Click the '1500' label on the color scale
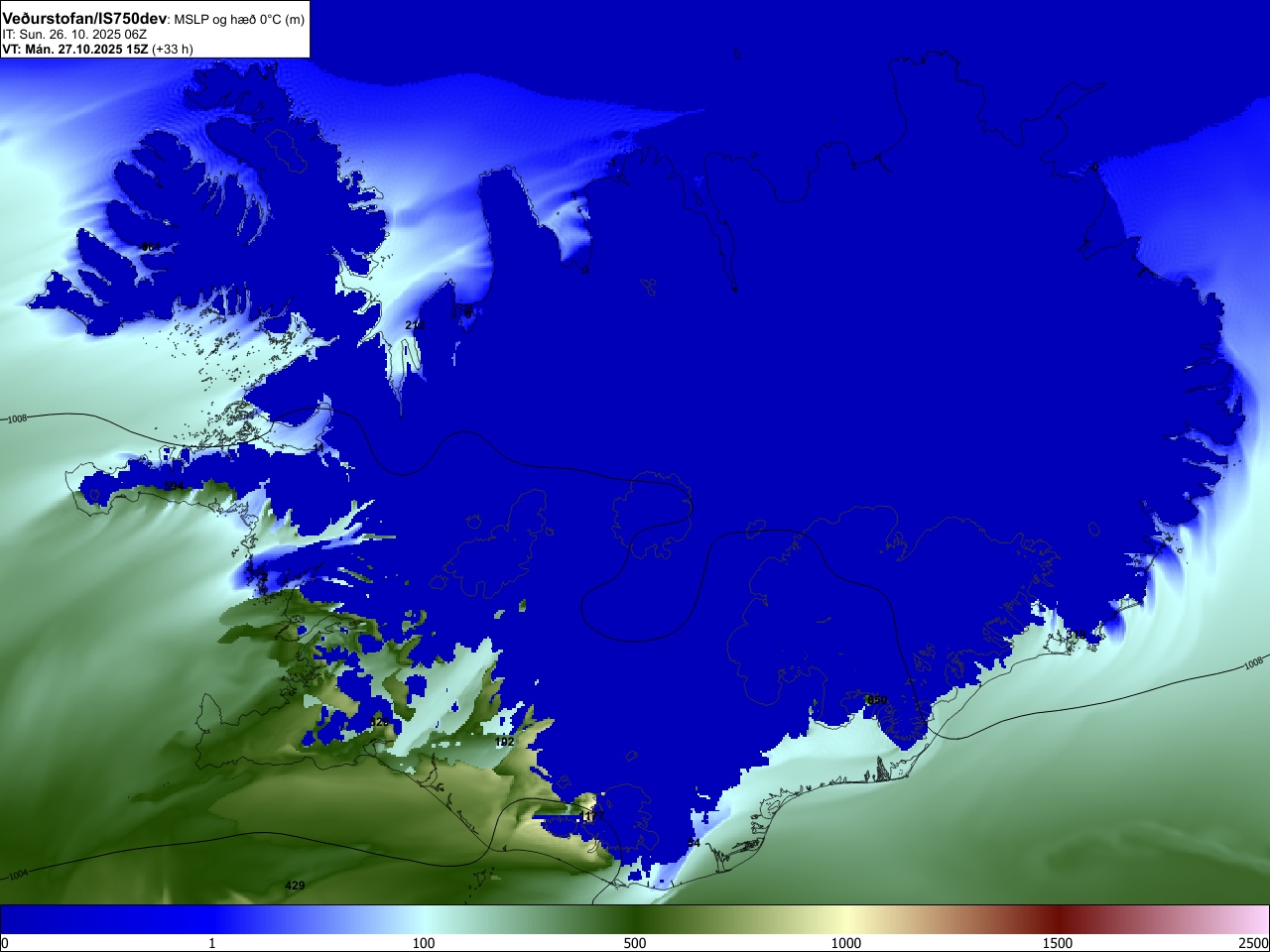This screenshot has height=952, width=1270. pos(1058,943)
